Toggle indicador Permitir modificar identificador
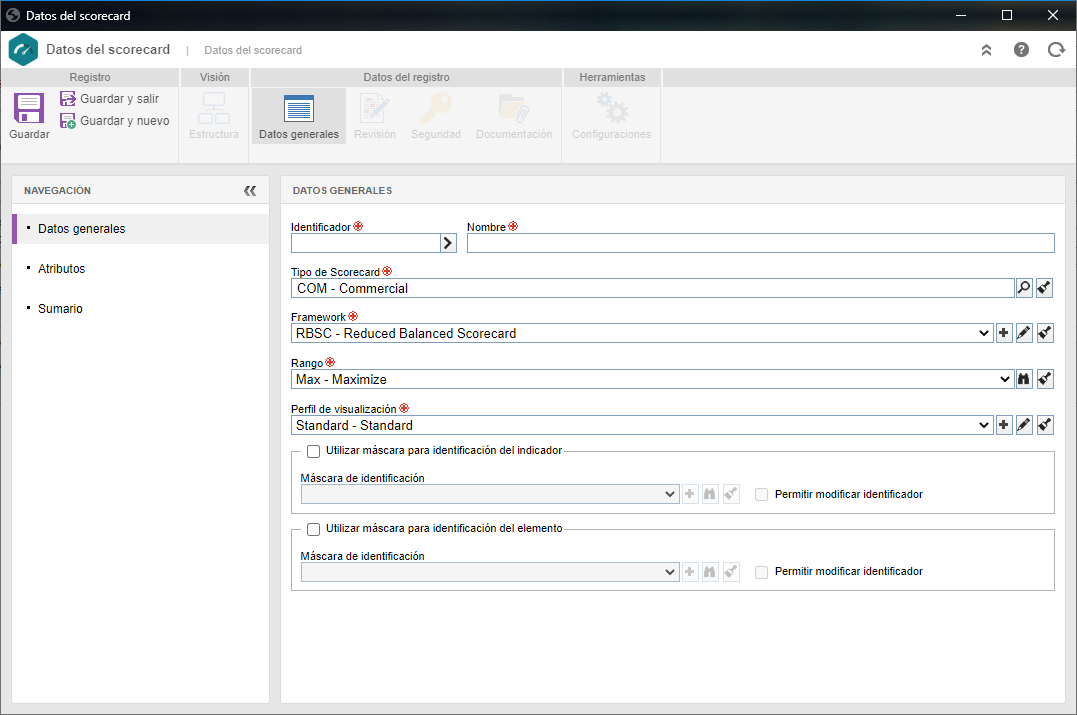This screenshot has height=715, width=1077. [x=761, y=495]
